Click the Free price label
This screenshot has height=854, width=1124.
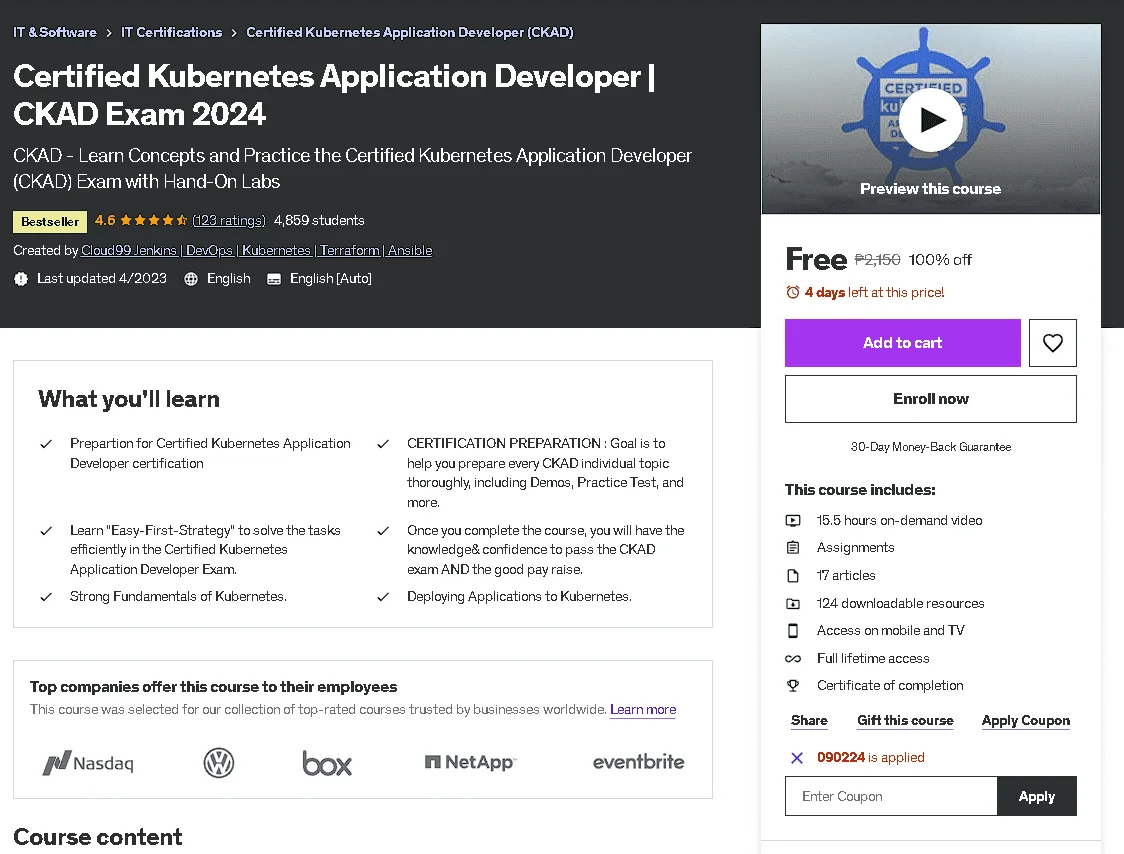816,260
